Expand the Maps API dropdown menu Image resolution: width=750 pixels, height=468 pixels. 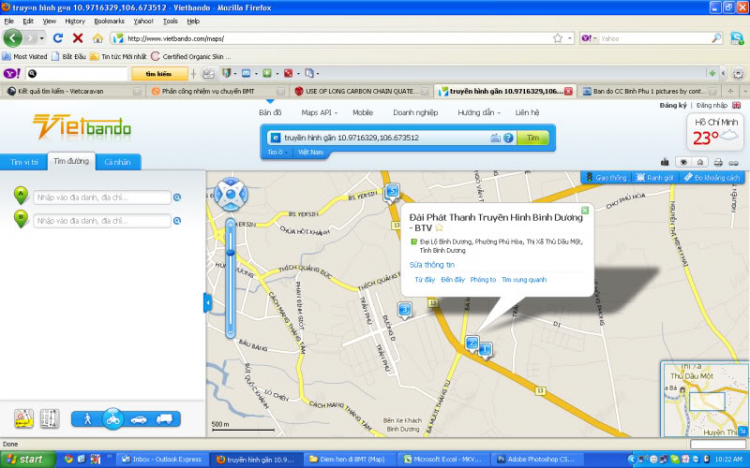coord(319,112)
